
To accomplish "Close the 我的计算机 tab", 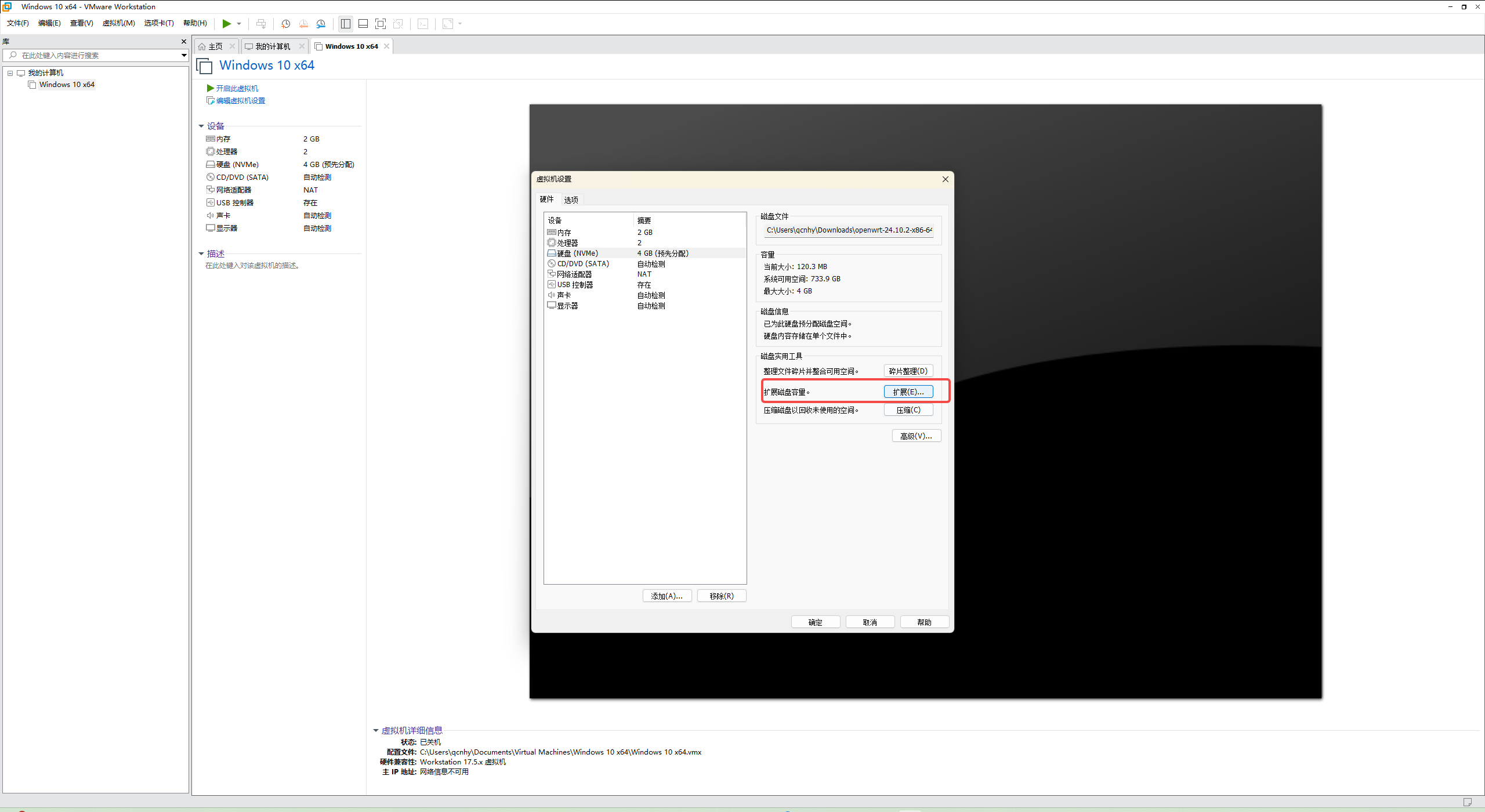I will (x=302, y=46).
